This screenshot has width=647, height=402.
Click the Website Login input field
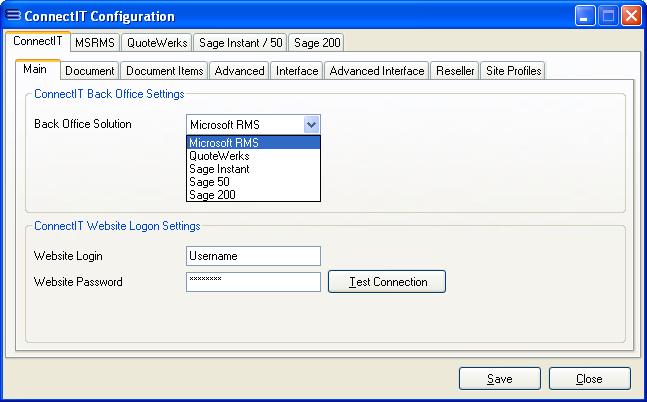(x=253, y=256)
